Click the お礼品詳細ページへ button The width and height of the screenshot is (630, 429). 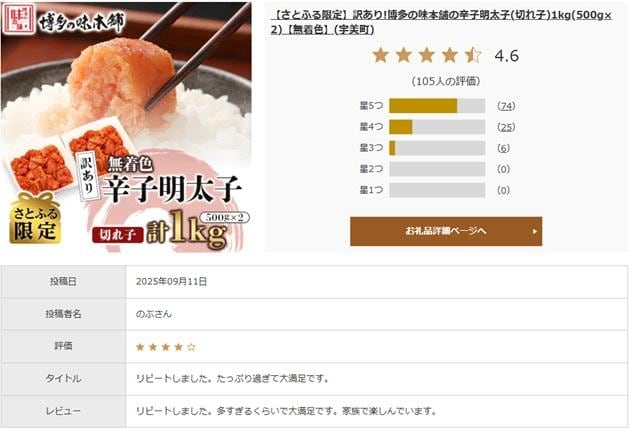tap(446, 231)
